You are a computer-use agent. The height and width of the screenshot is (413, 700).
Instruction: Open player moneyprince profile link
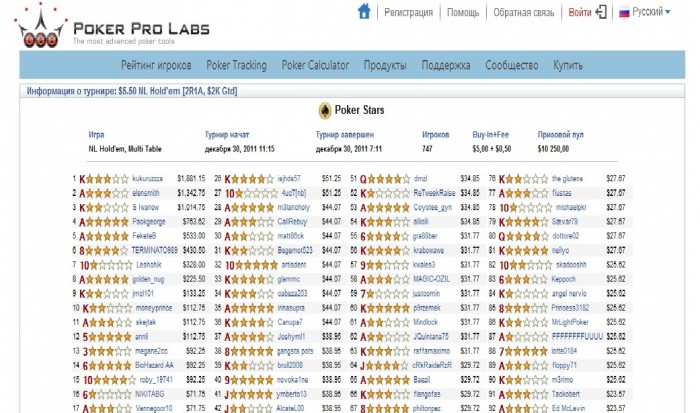(x=154, y=308)
